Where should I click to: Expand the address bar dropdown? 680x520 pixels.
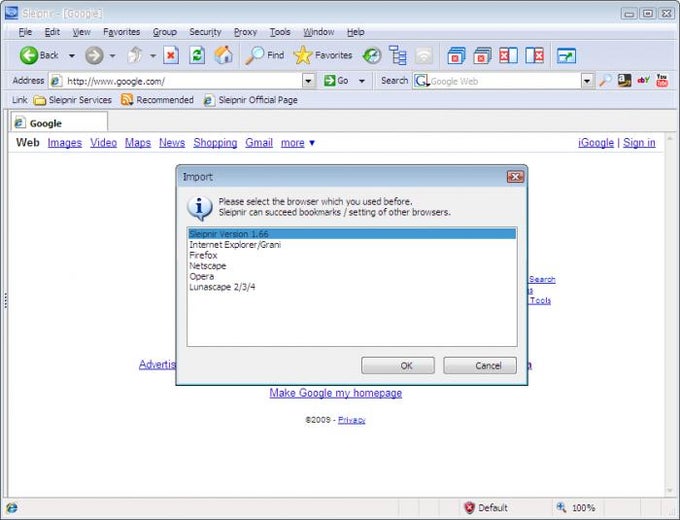[x=308, y=81]
